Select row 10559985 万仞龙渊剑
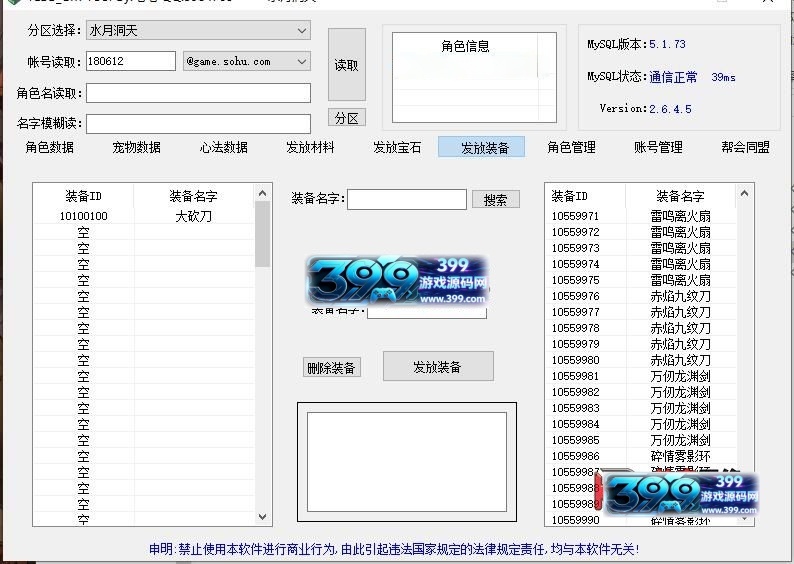Image resolution: width=794 pixels, height=564 pixels. [x=641, y=440]
